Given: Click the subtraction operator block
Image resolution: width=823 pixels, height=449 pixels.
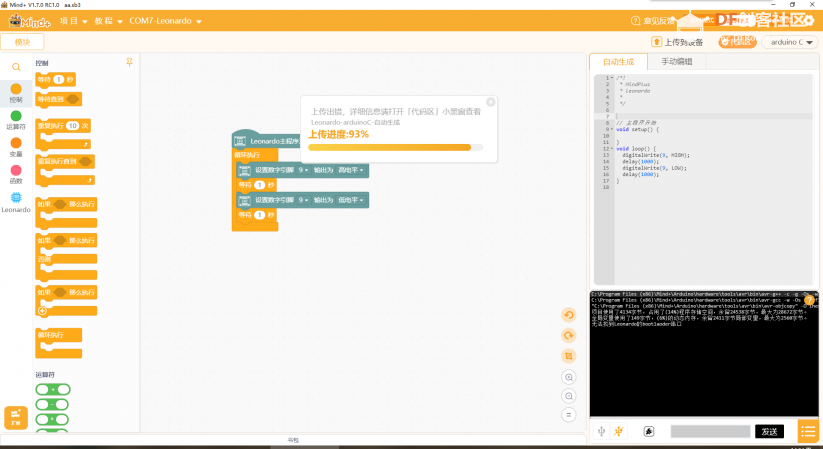Looking at the screenshot, I should pos(52,404).
